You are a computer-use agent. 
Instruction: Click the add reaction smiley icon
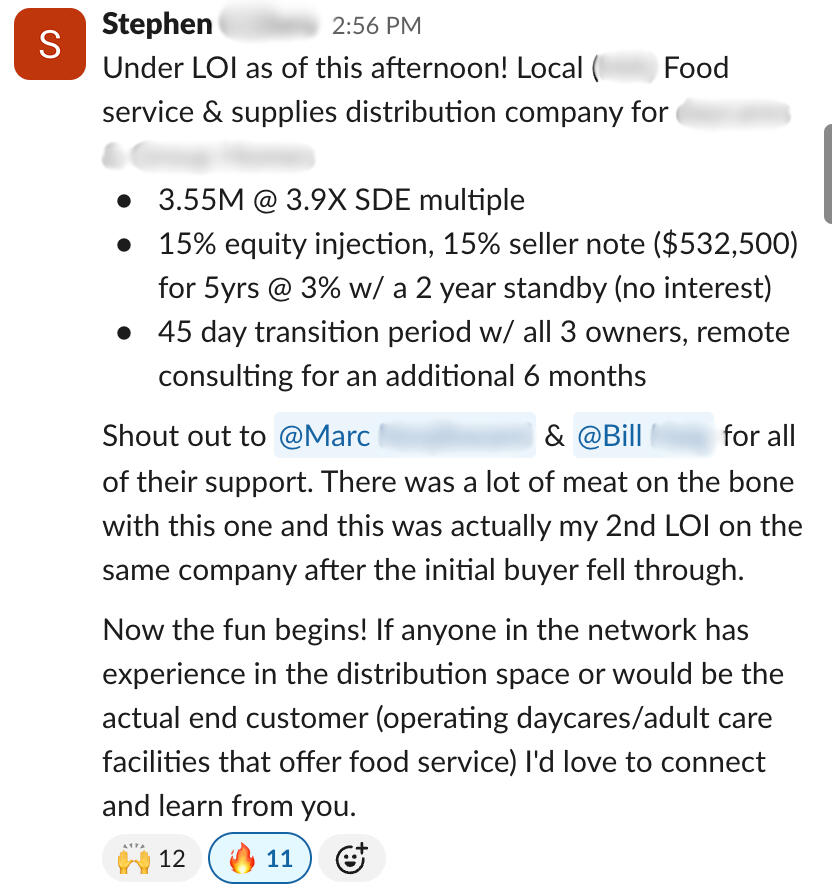pos(351,858)
